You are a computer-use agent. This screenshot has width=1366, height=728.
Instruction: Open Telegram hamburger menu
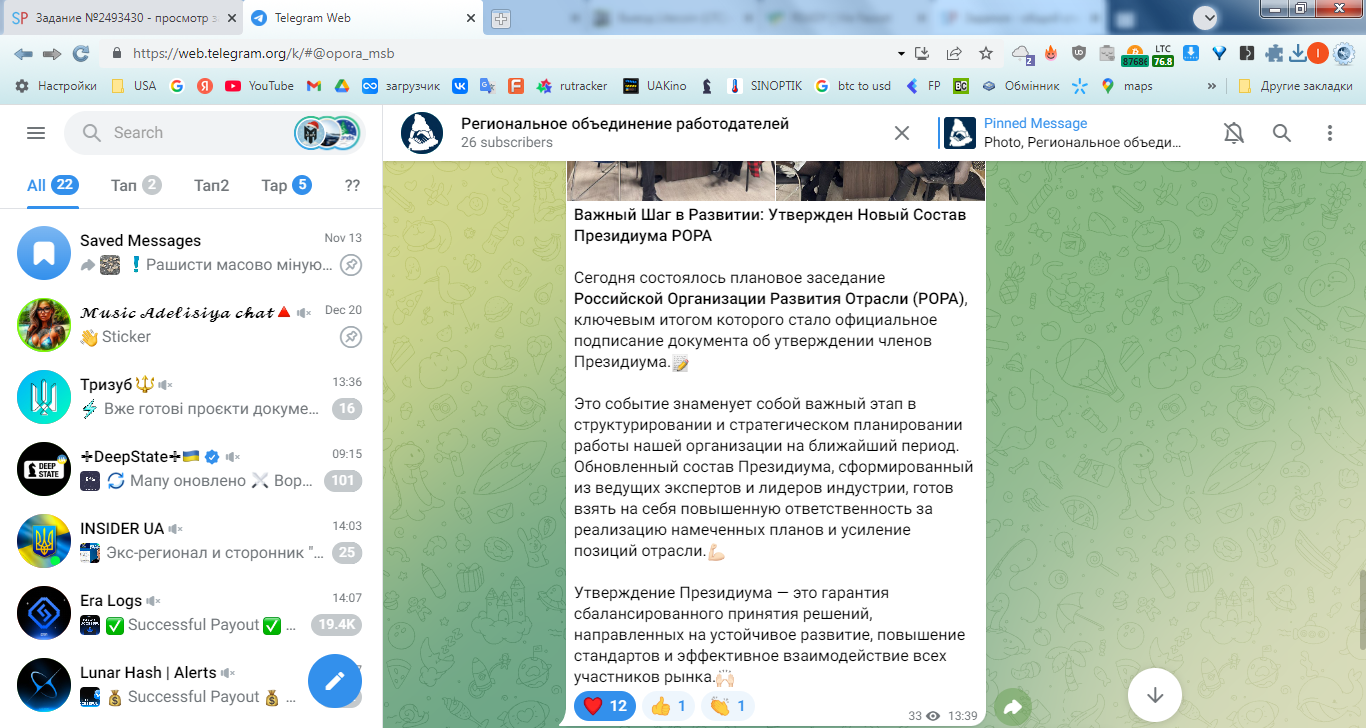pos(36,133)
